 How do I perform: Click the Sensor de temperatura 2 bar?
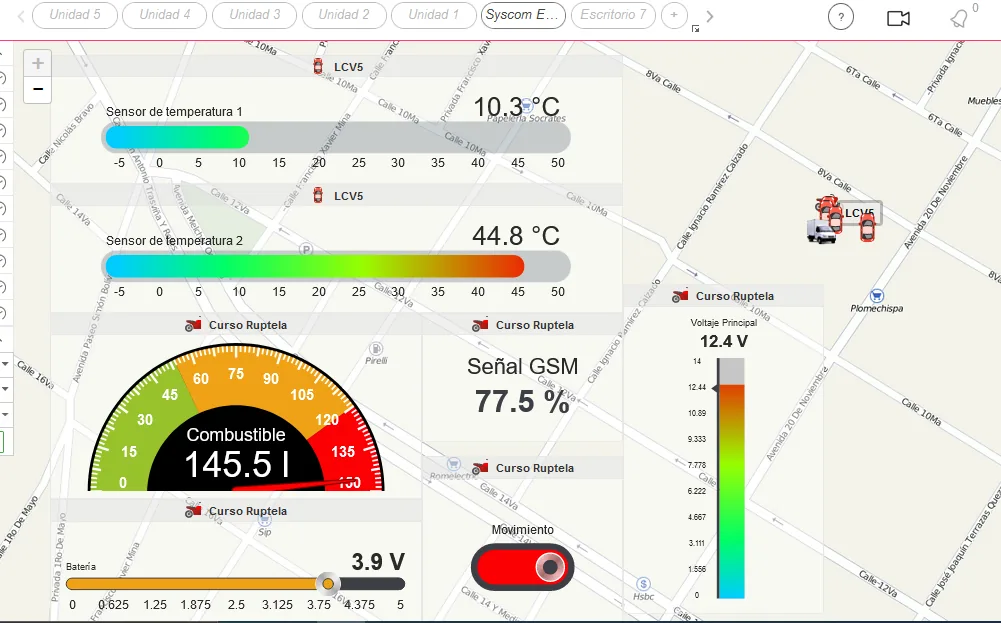pyautogui.click(x=336, y=266)
